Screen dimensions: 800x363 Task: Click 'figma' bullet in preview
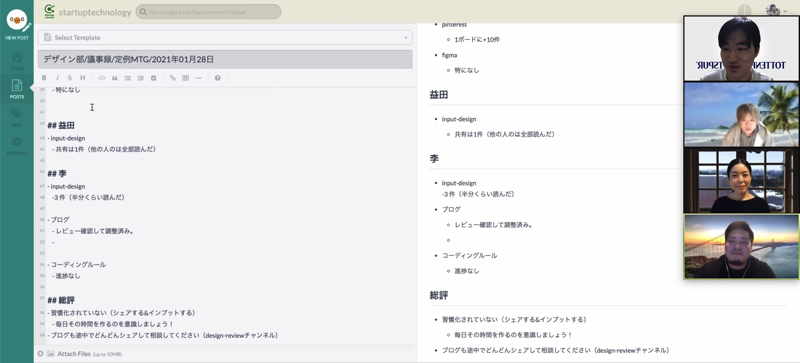(x=449, y=55)
